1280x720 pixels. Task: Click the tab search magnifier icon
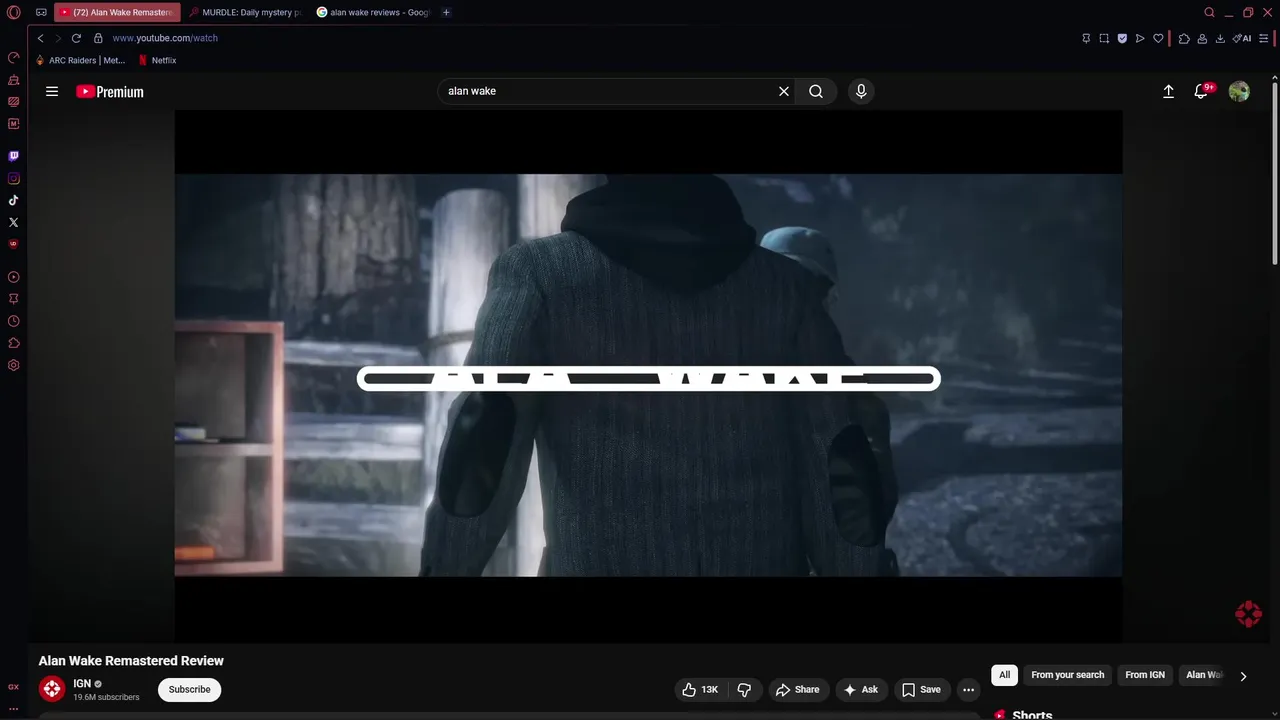1209,13
